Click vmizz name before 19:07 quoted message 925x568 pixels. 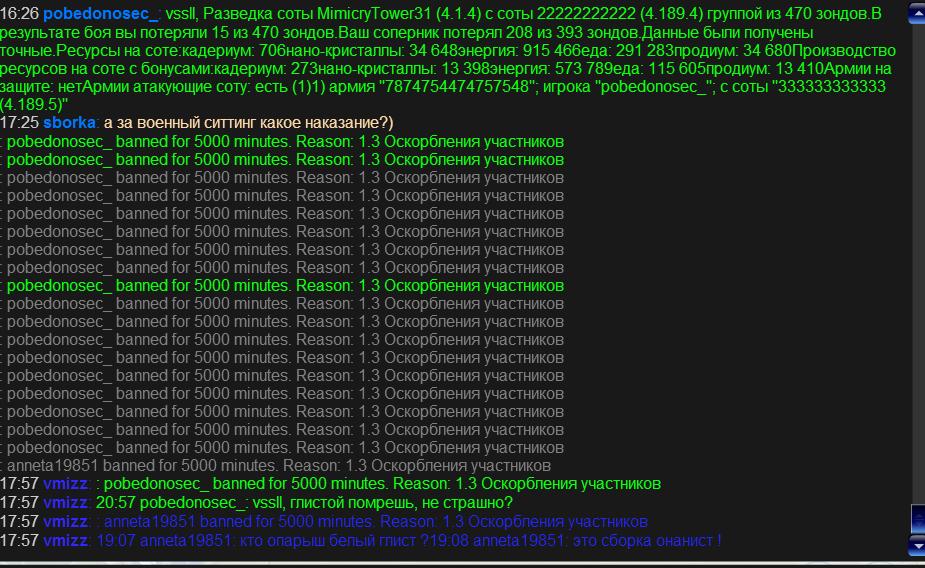66,540
